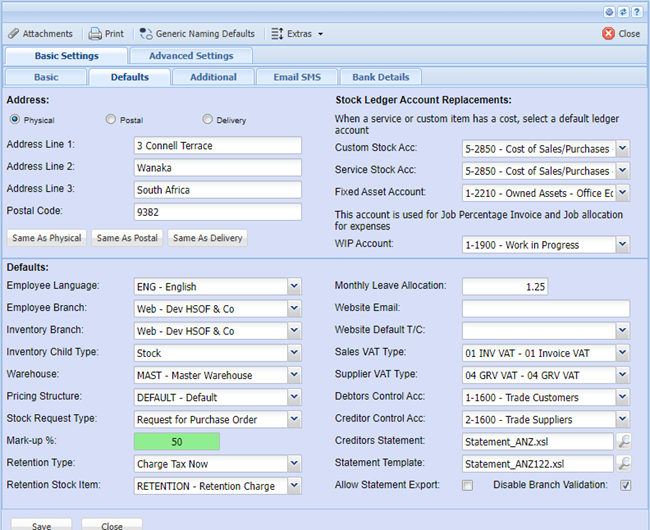Open the WIP Account dropdown
Image resolution: width=650 pixels, height=530 pixels.
pos(623,244)
